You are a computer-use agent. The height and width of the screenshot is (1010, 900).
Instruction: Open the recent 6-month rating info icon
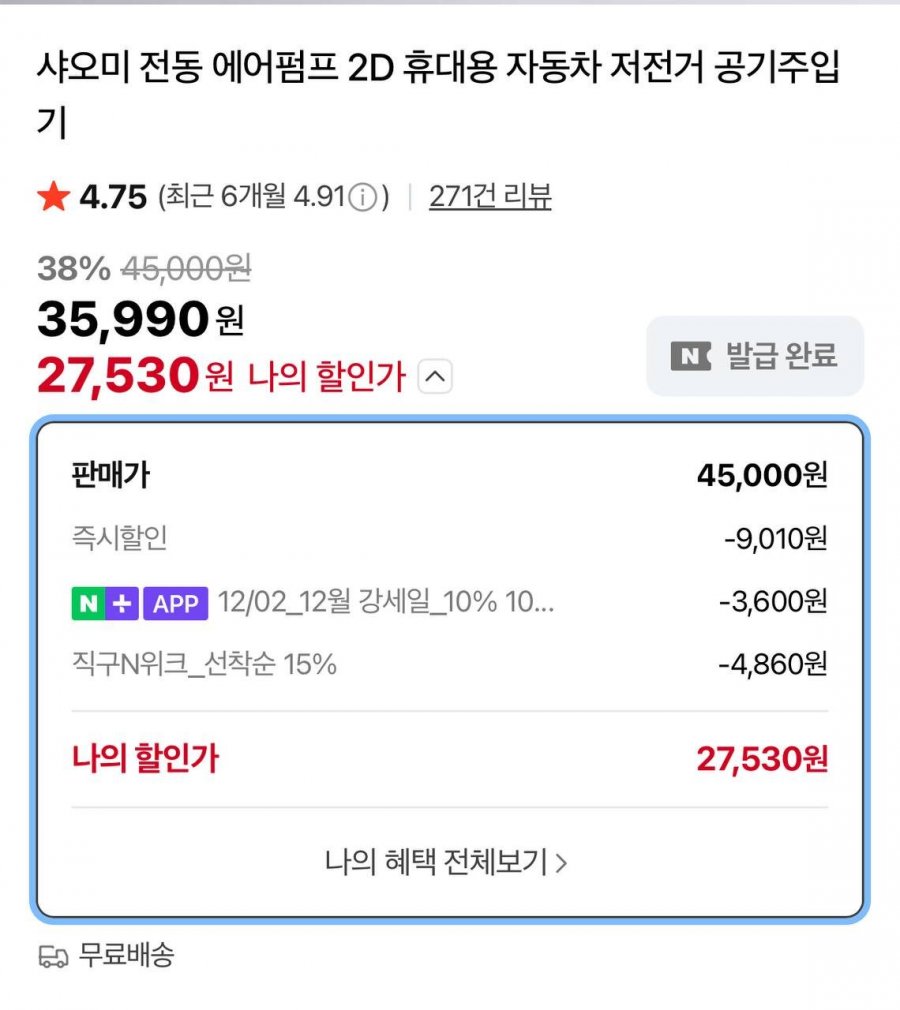point(363,197)
